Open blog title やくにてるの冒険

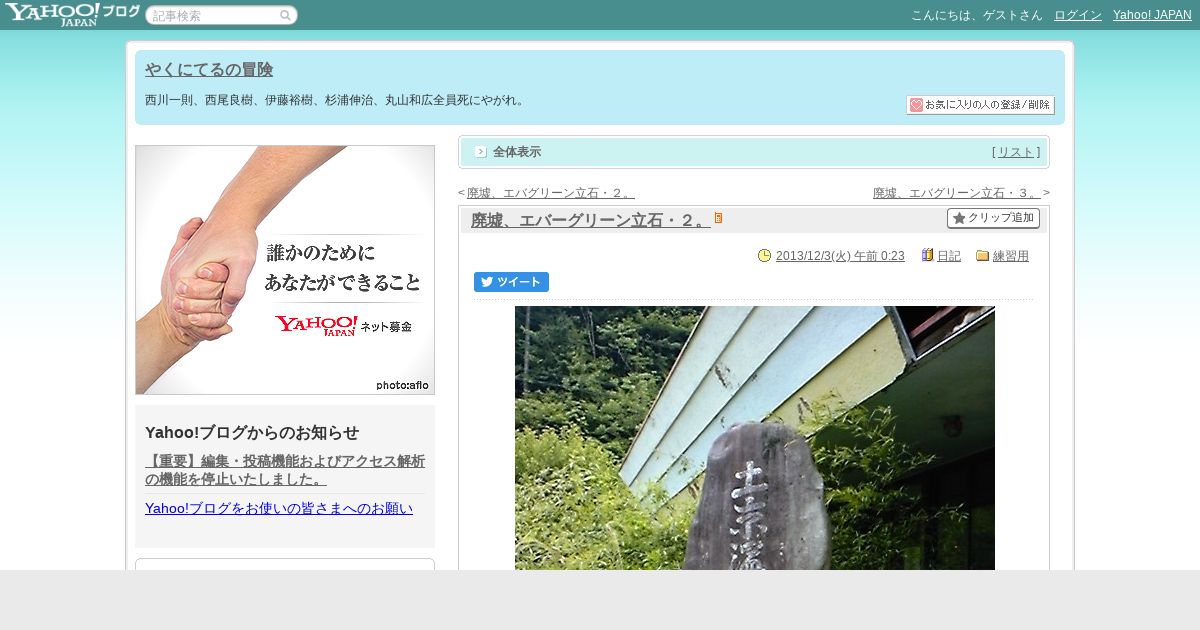tap(209, 70)
